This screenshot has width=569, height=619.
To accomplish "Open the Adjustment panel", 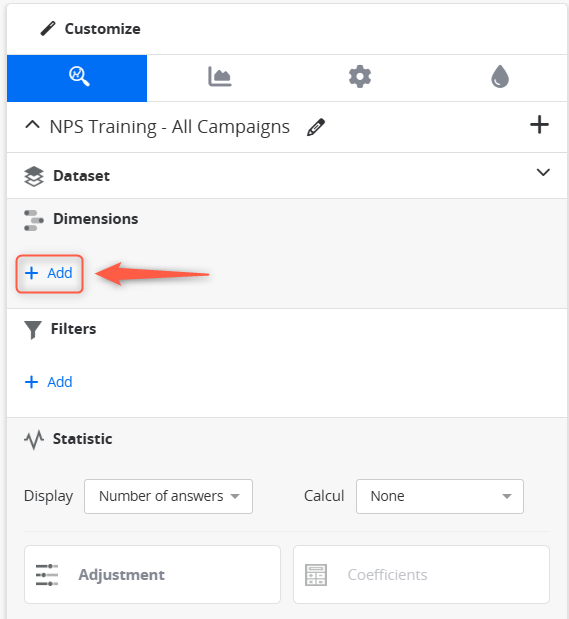I will pyautogui.click(x=152, y=574).
